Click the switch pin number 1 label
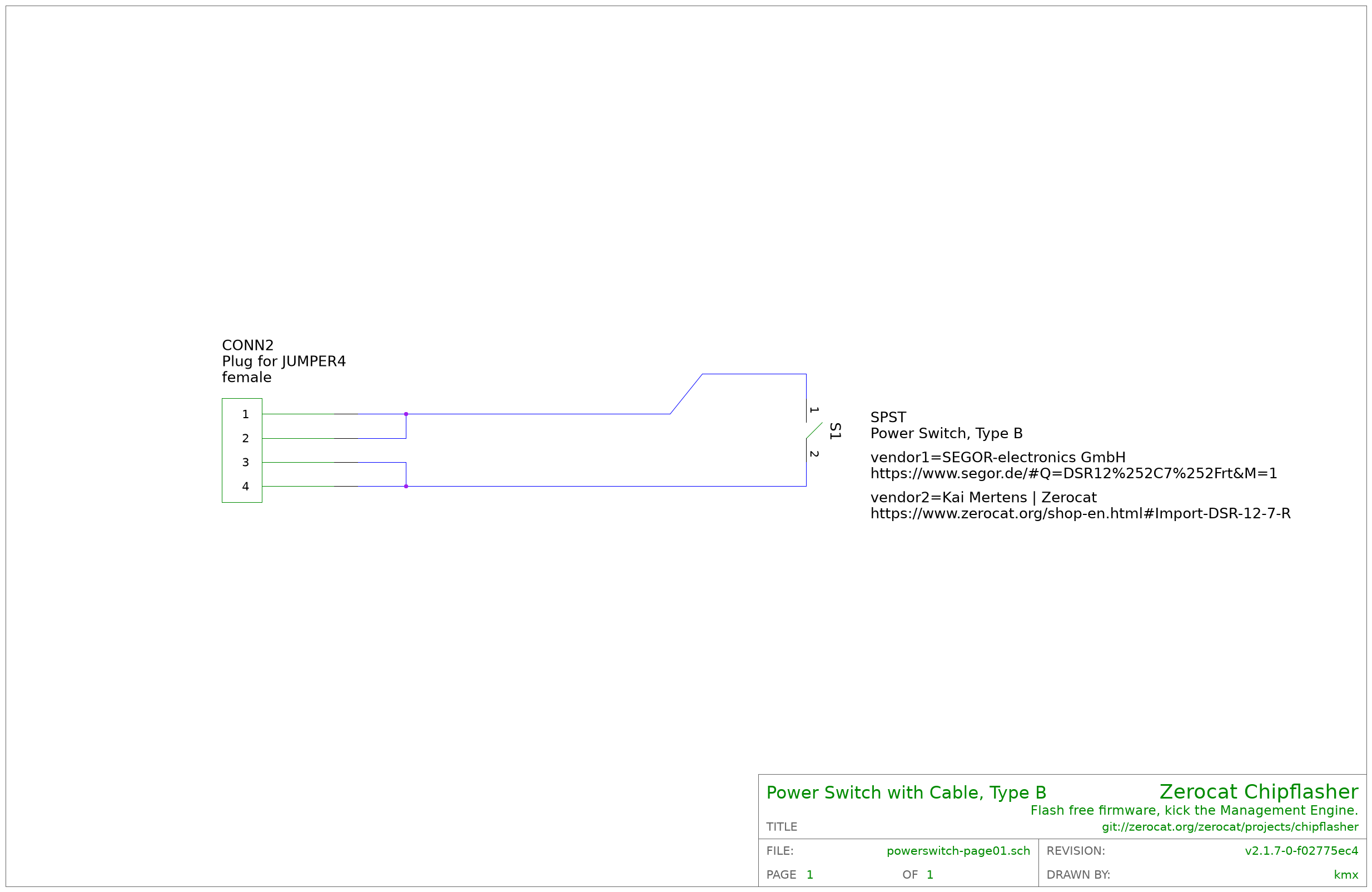 coord(814,410)
